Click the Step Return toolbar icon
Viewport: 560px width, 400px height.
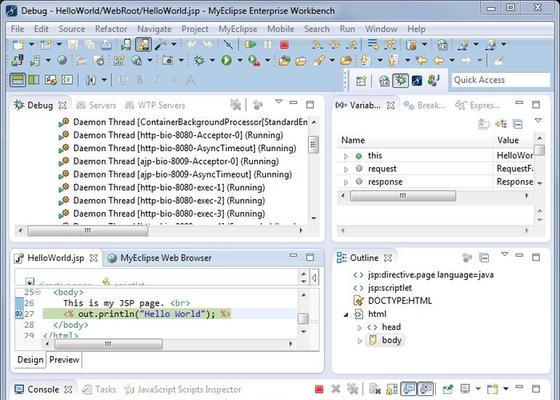click(351, 45)
